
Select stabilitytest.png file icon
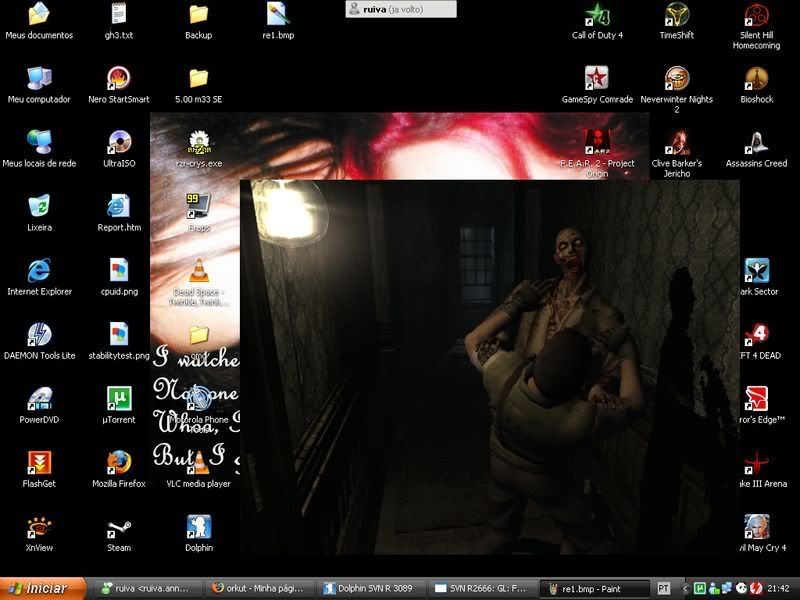pyautogui.click(x=119, y=334)
